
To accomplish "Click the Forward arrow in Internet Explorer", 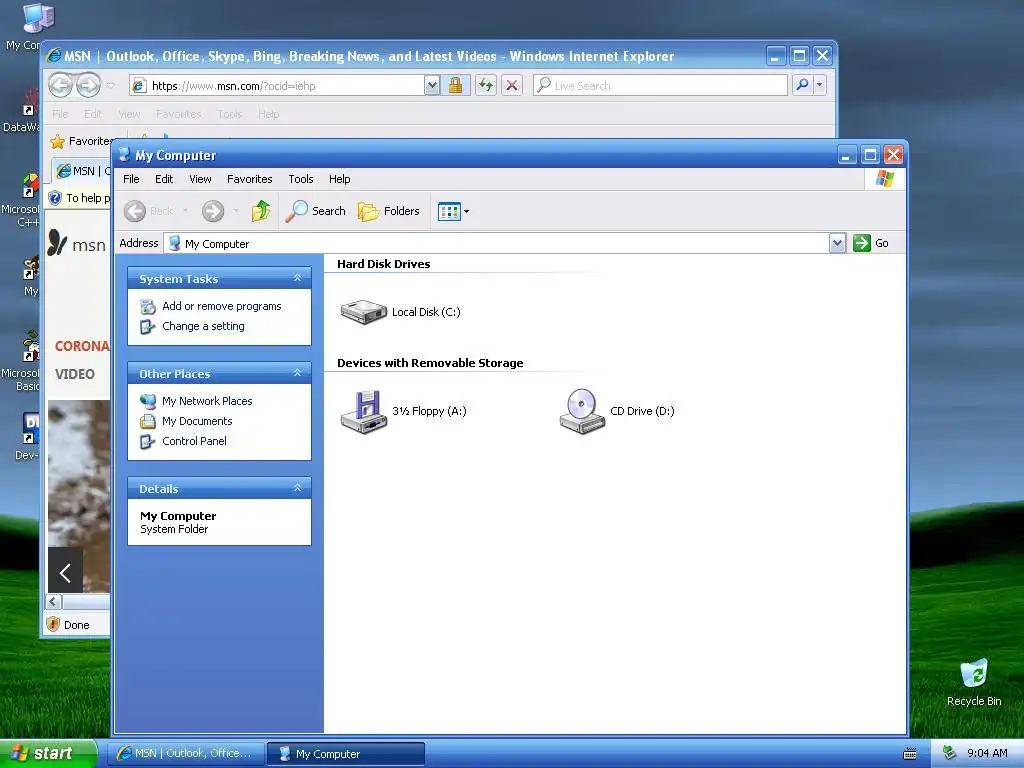I will (x=88, y=85).
